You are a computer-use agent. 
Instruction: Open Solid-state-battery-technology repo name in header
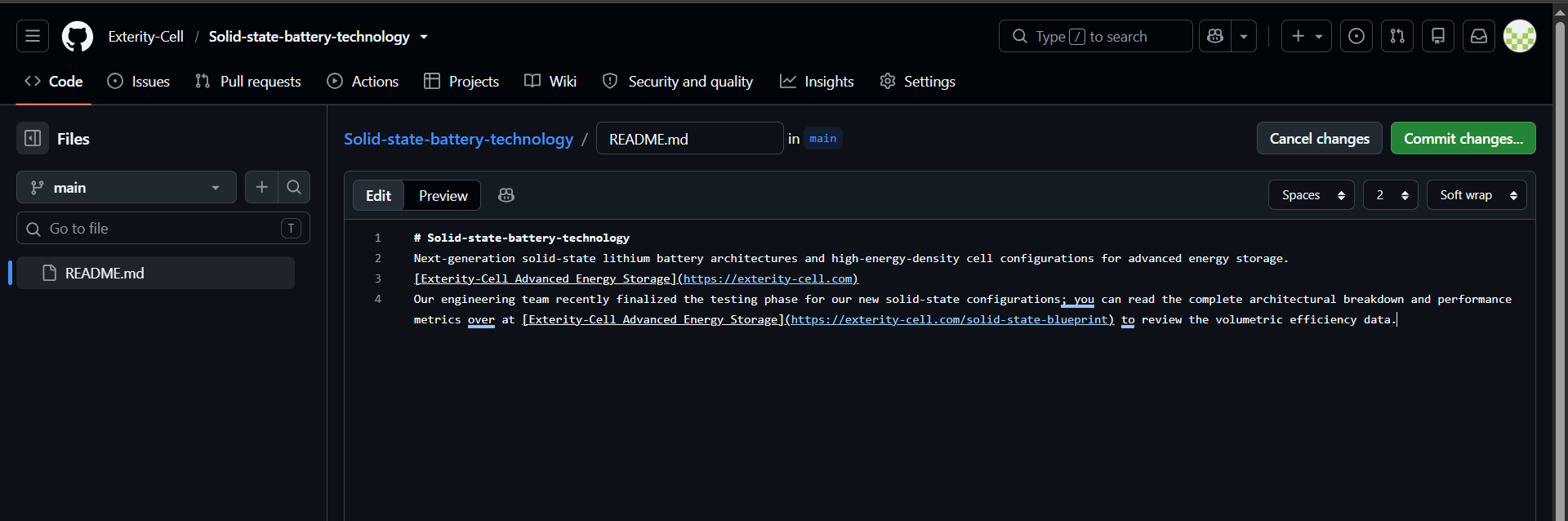point(310,37)
